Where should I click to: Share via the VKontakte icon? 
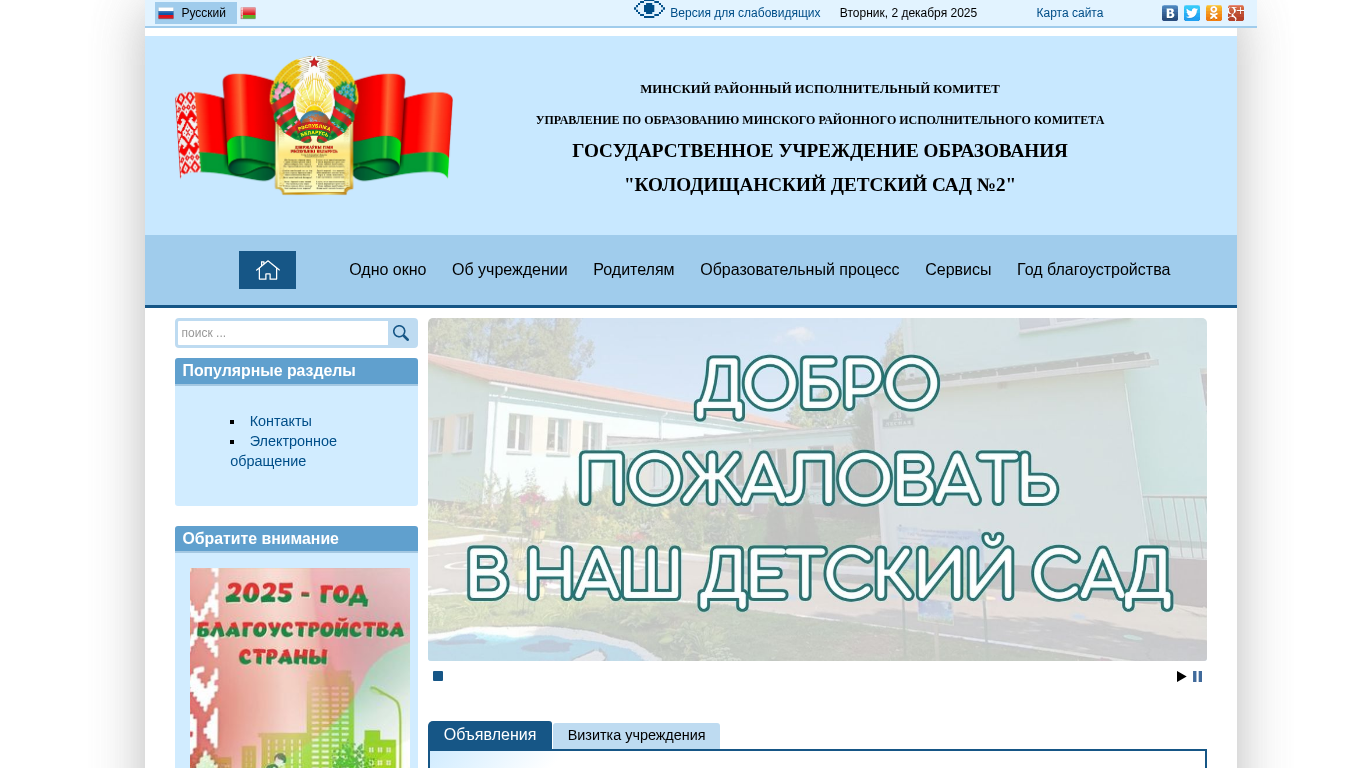tap(1170, 13)
